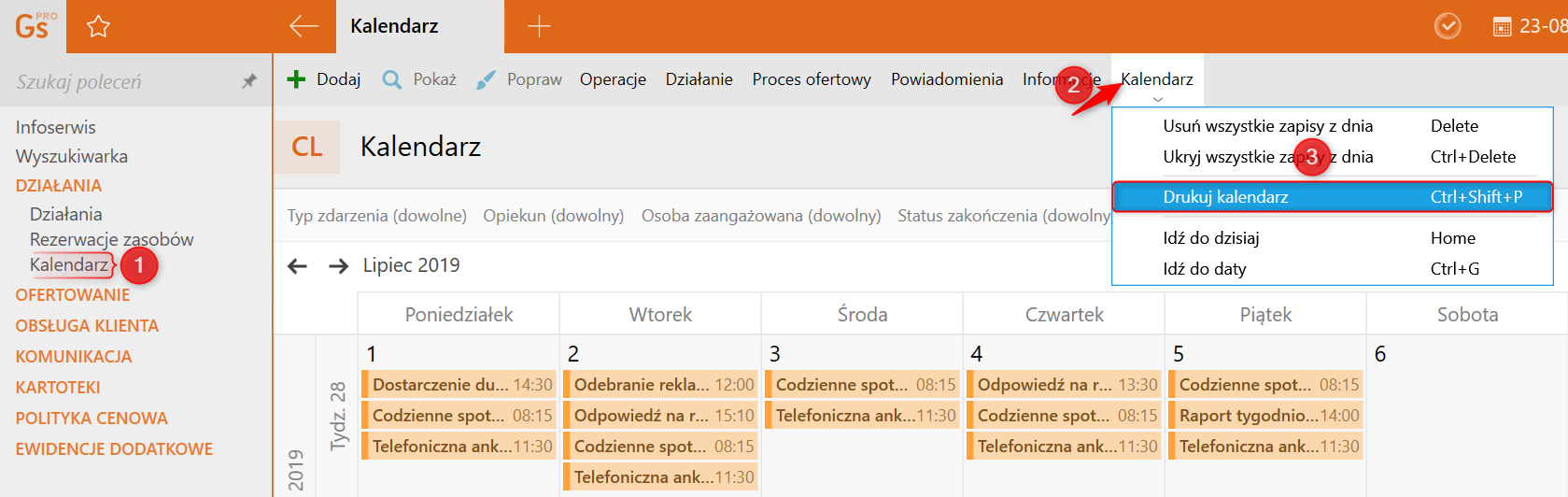
Task: Open the Operacje menu
Action: pyautogui.click(x=613, y=79)
